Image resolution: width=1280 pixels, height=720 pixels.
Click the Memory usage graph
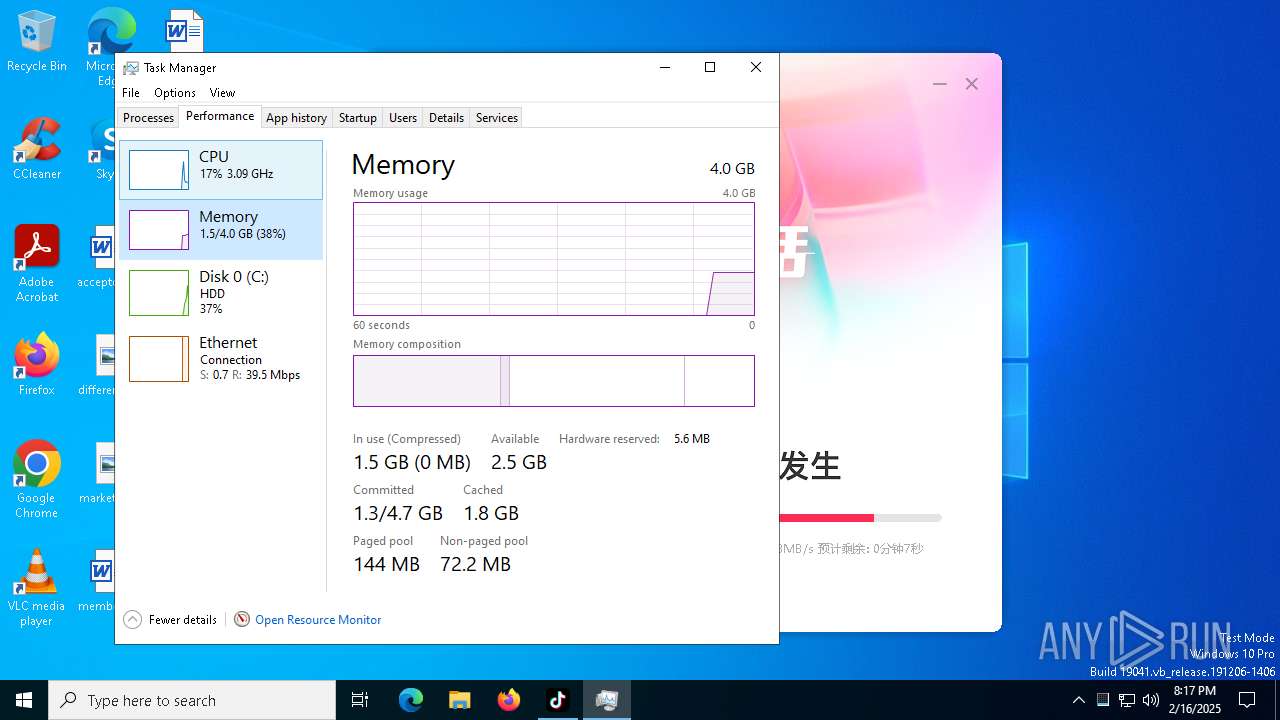tap(554, 259)
